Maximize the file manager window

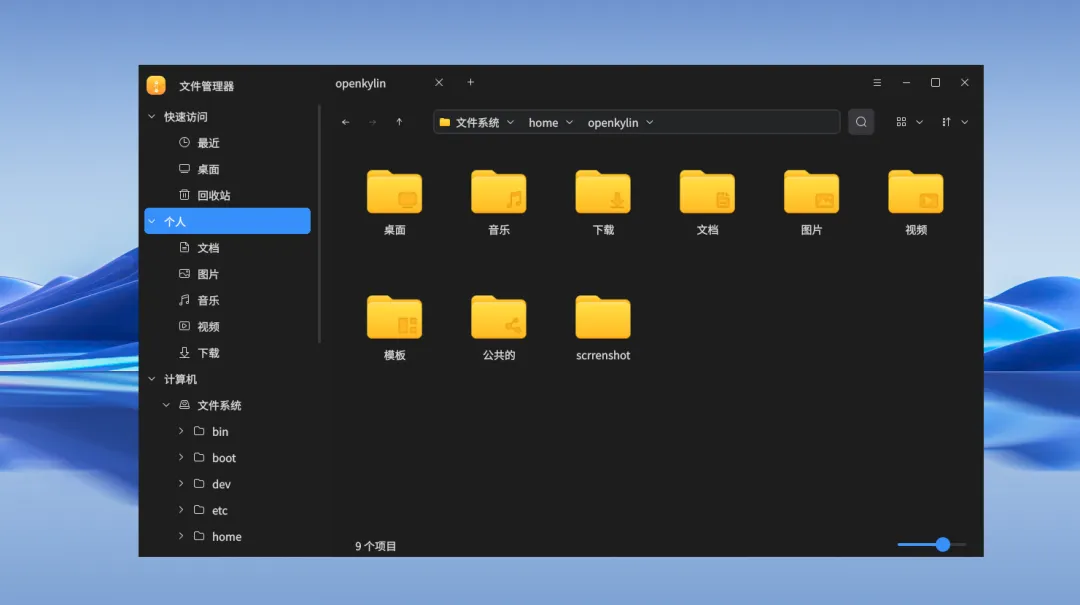click(x=935, y=83)
